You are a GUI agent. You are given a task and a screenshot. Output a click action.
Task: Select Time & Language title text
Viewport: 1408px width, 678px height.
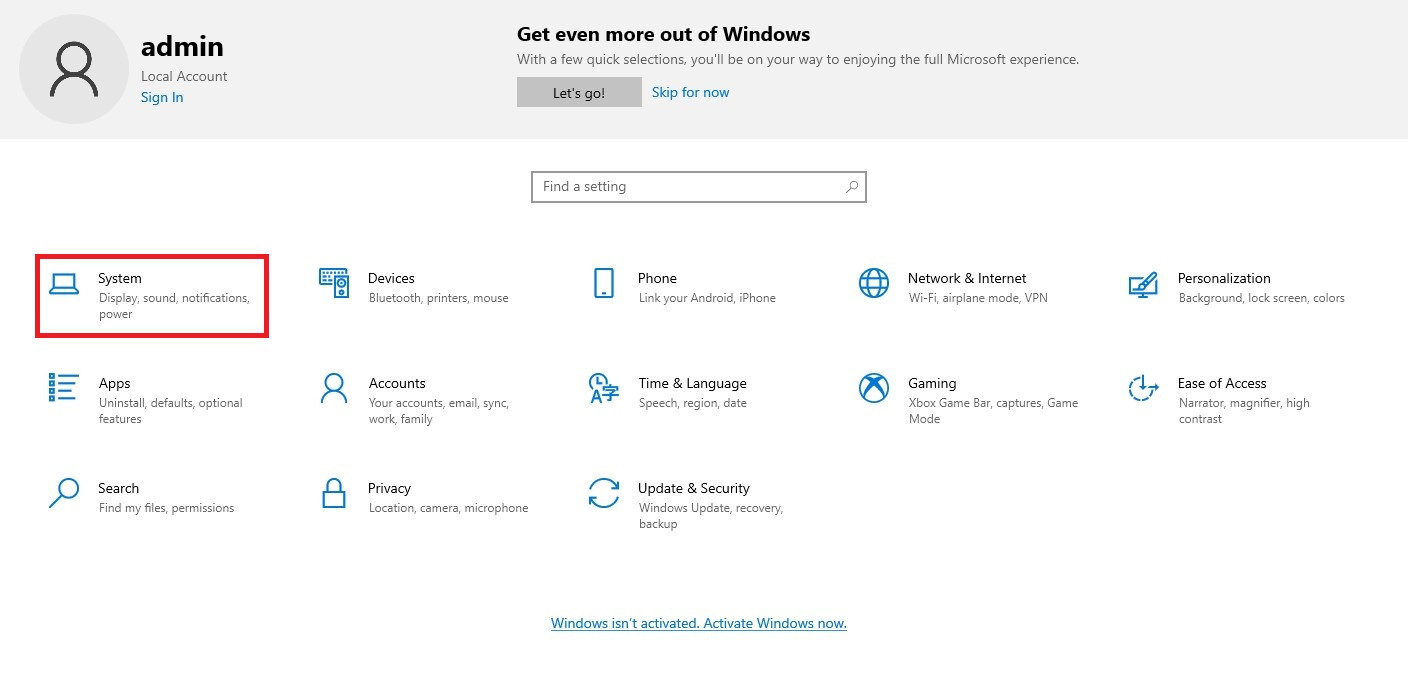point(693,383)
